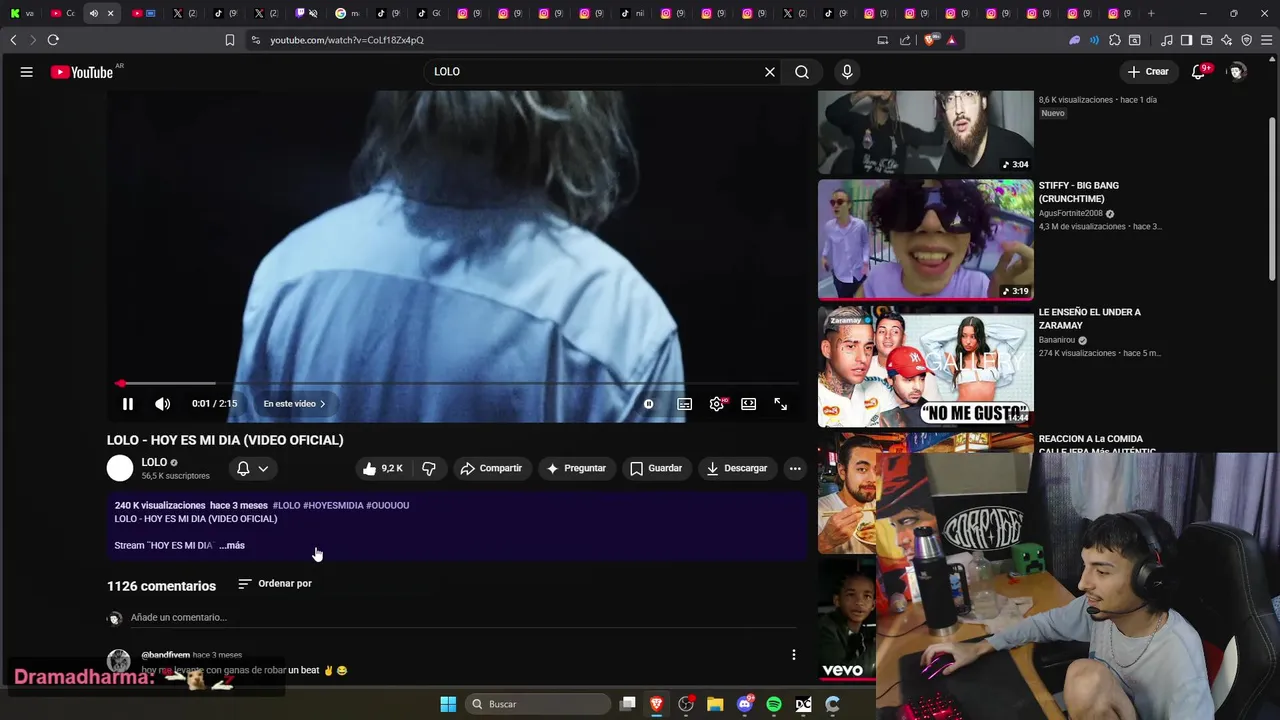The image size is (1280, 720).
Task: Click the #HOYESMIDIA hashtag
Action: click(333, 506)
